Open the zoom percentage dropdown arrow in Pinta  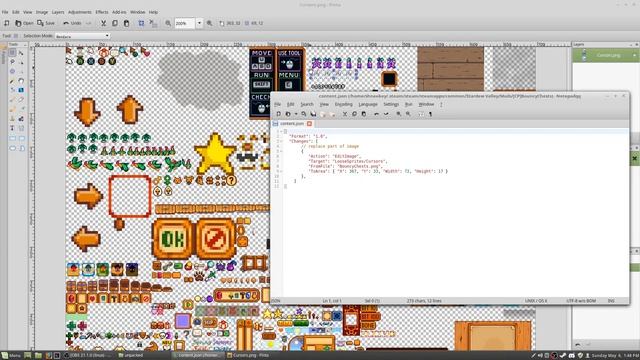(x=199, y=23)
